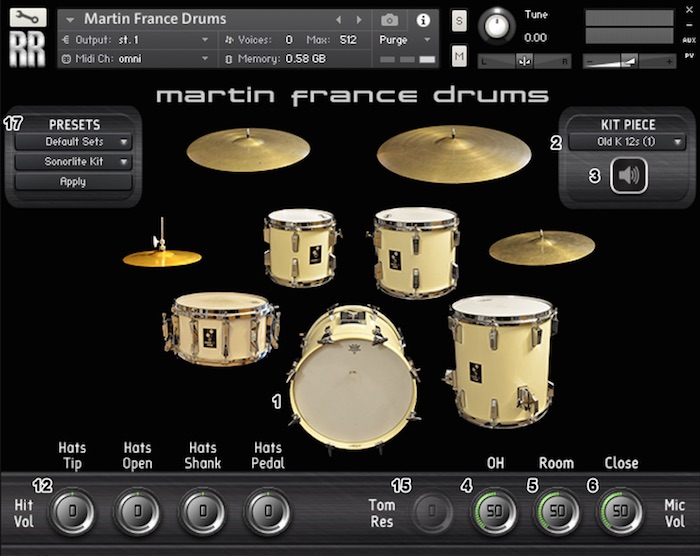Click the Room mic volume knob
This screenshot has height=556, width=700.
pos(557,512)
